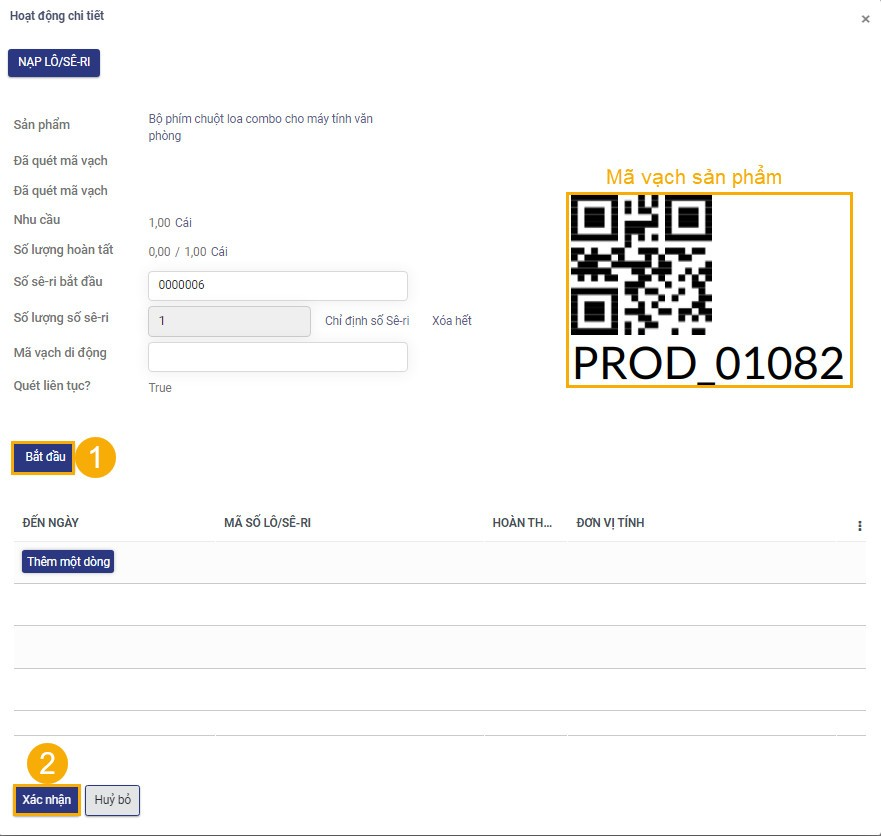Click the Số lượng số sê-ri field

click(x=229, y=321)
